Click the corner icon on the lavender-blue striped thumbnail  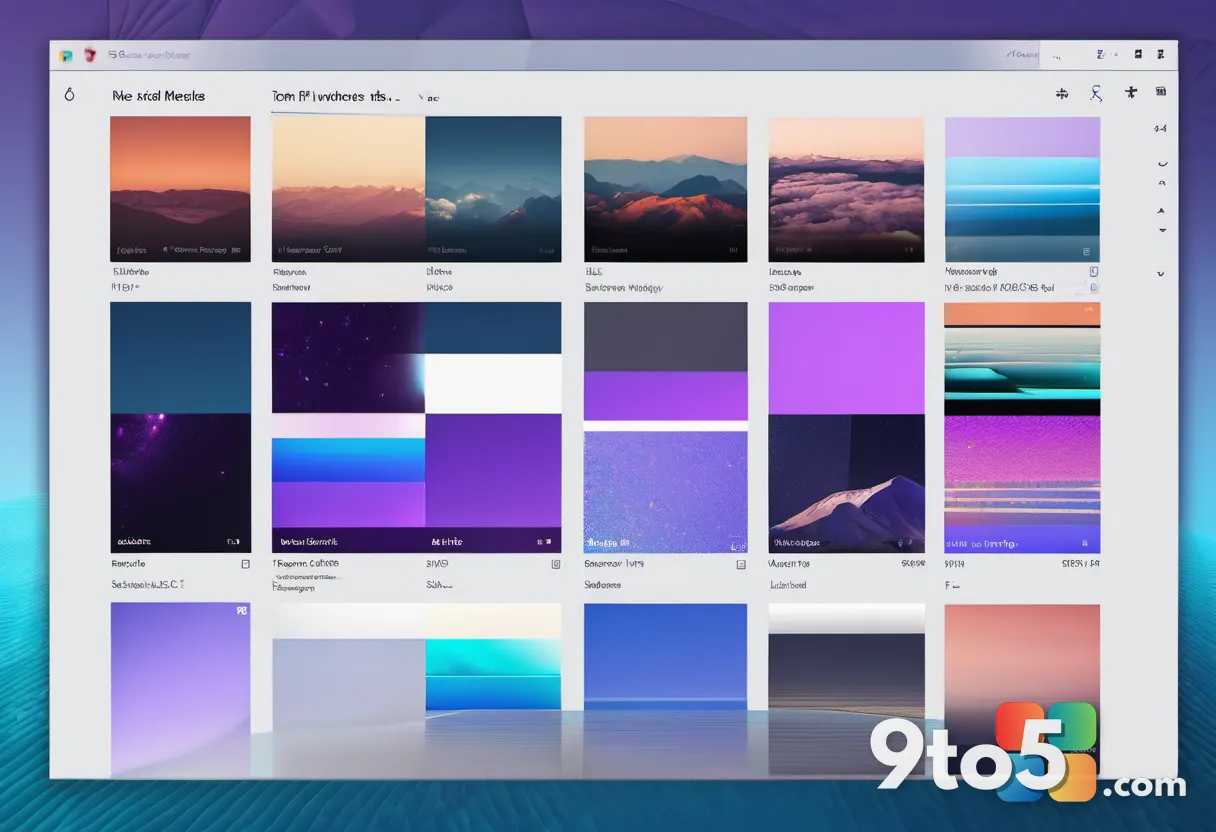[1086, 252]
